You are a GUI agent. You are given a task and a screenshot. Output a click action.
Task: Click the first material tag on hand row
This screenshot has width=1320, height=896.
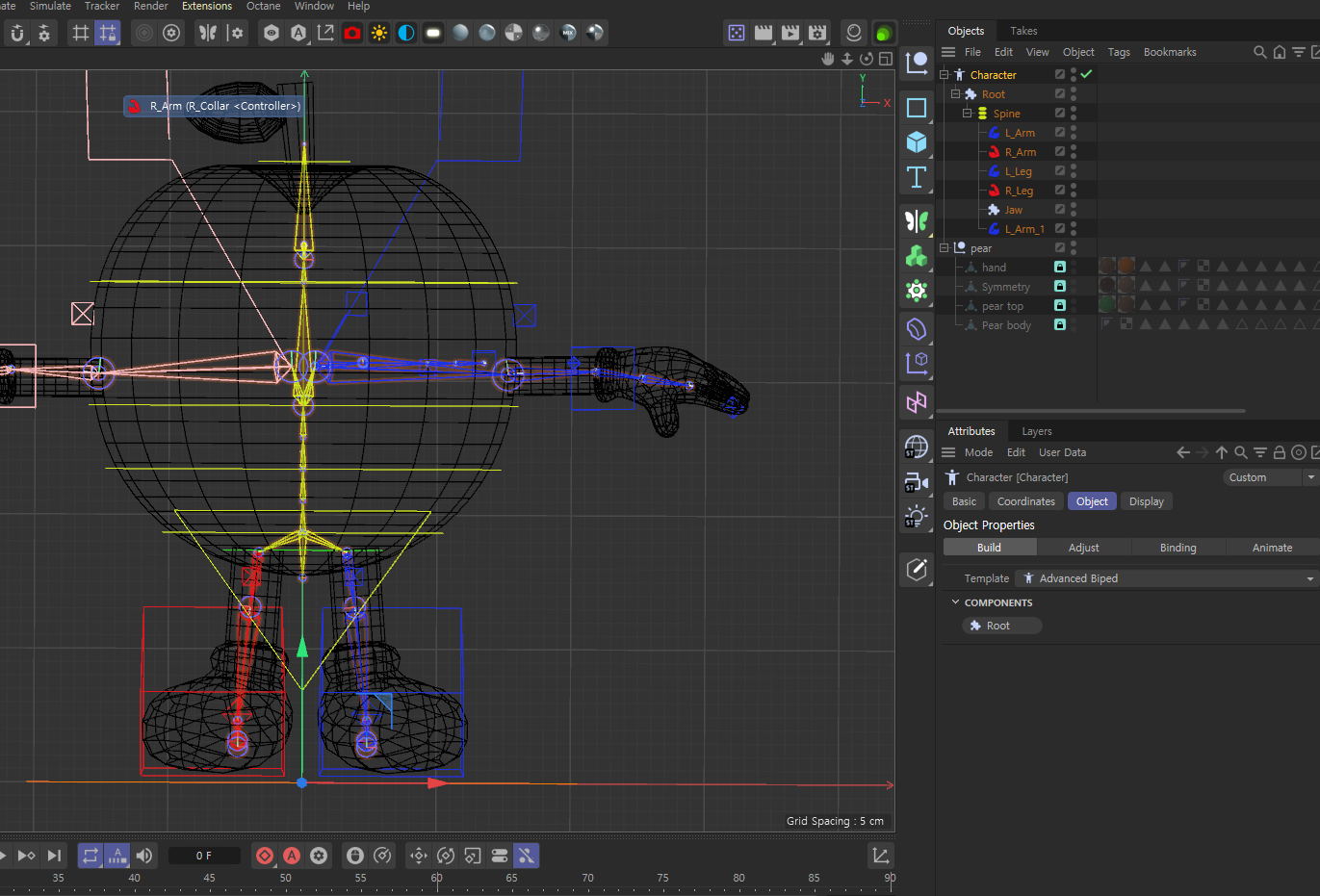tap(1107, 266)
